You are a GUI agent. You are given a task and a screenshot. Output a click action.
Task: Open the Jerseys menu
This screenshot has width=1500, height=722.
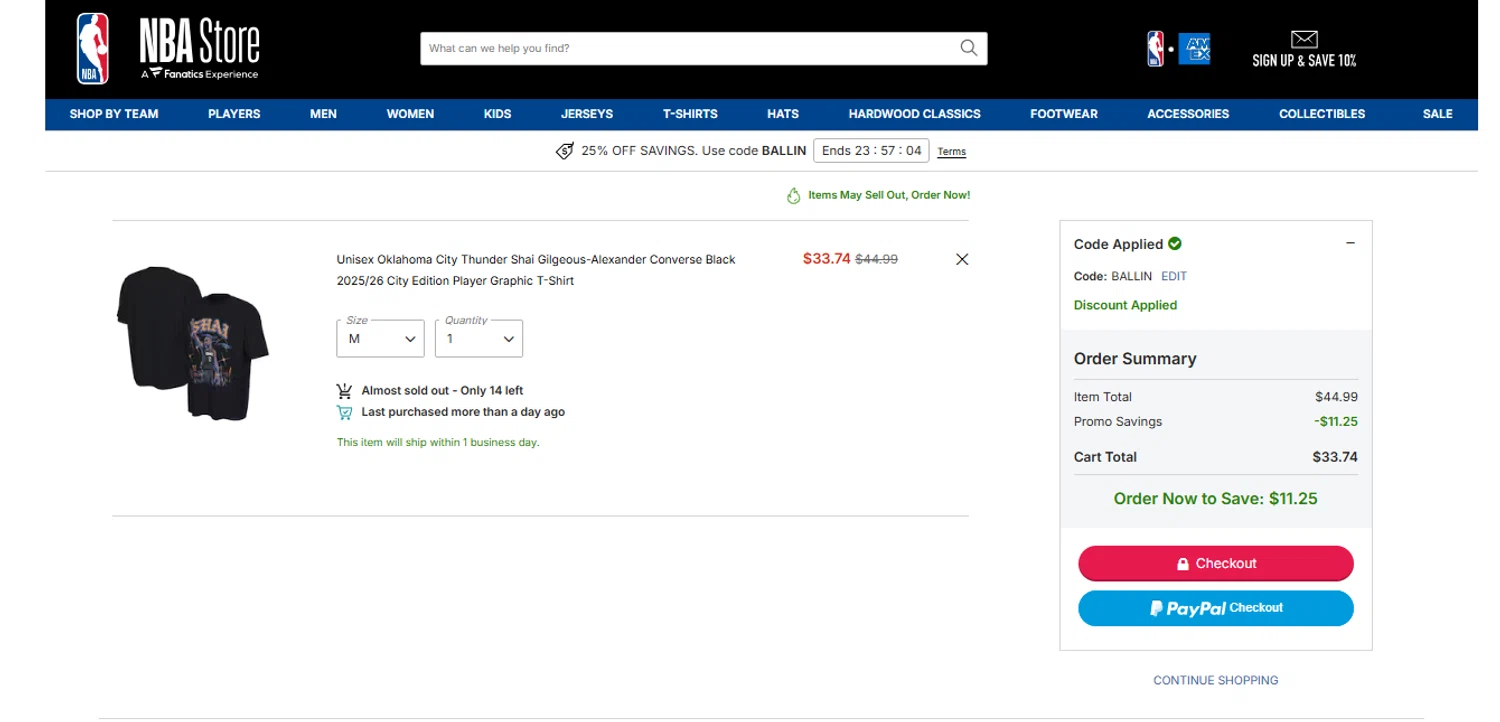(587, 114)
